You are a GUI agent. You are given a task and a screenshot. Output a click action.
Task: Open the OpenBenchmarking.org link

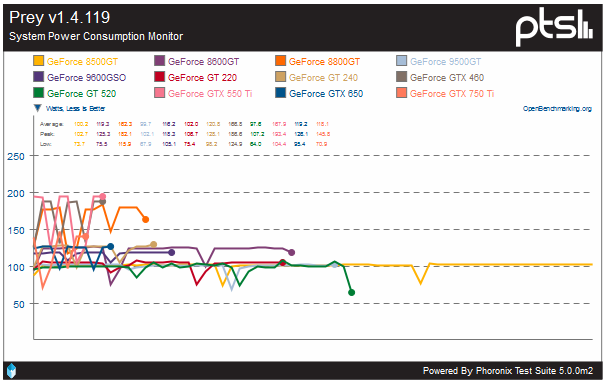[x=557, y=109]
